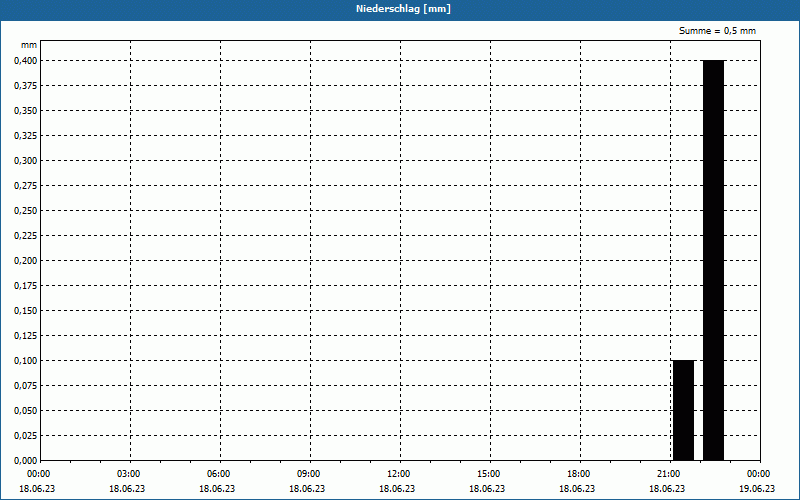Click the 21:00 time label
Image resolution: width=800 pixels, height=500 pixels.
(x=669, y=474)
